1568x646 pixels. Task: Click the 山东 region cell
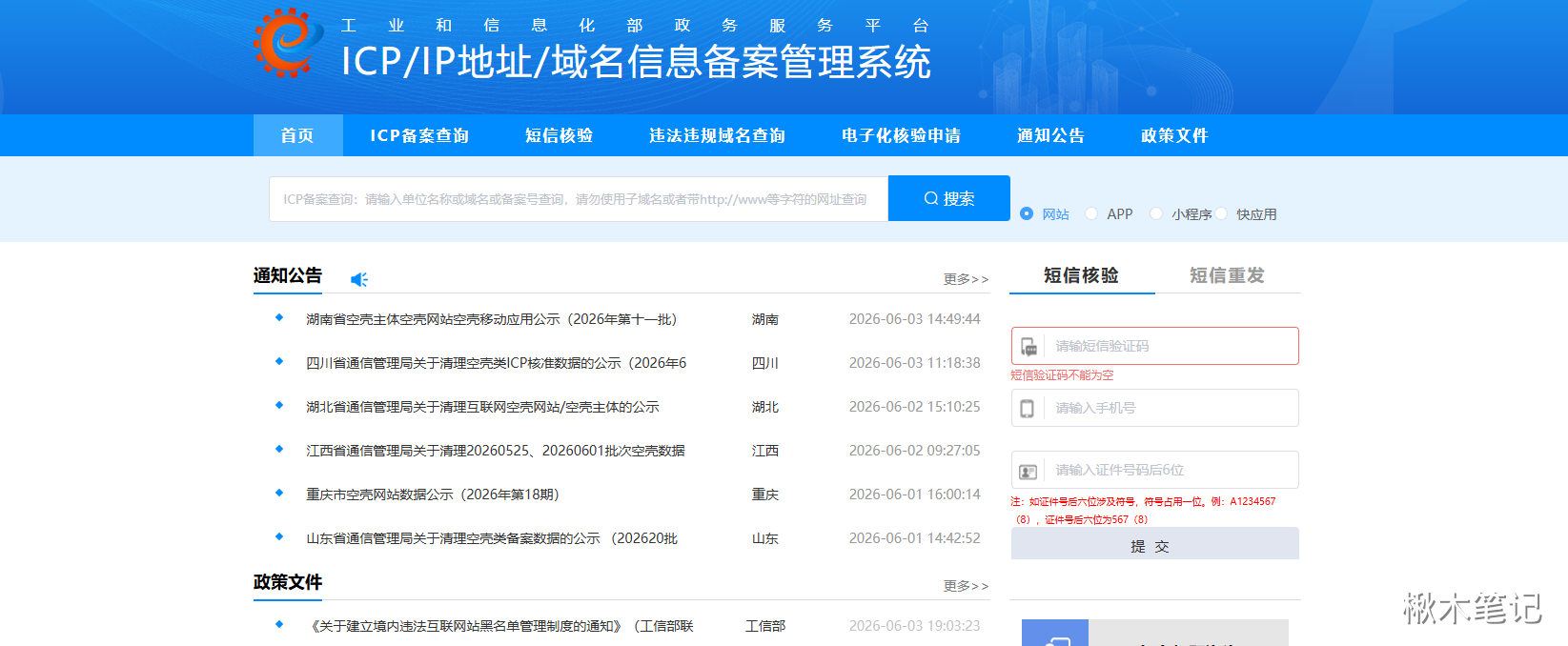coord(765,538)
